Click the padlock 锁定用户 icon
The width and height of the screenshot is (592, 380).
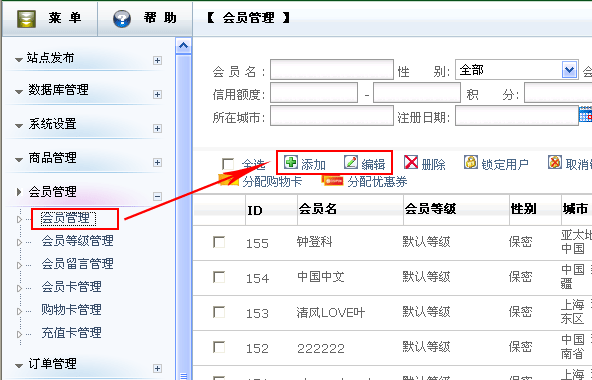tap(471, 162)
